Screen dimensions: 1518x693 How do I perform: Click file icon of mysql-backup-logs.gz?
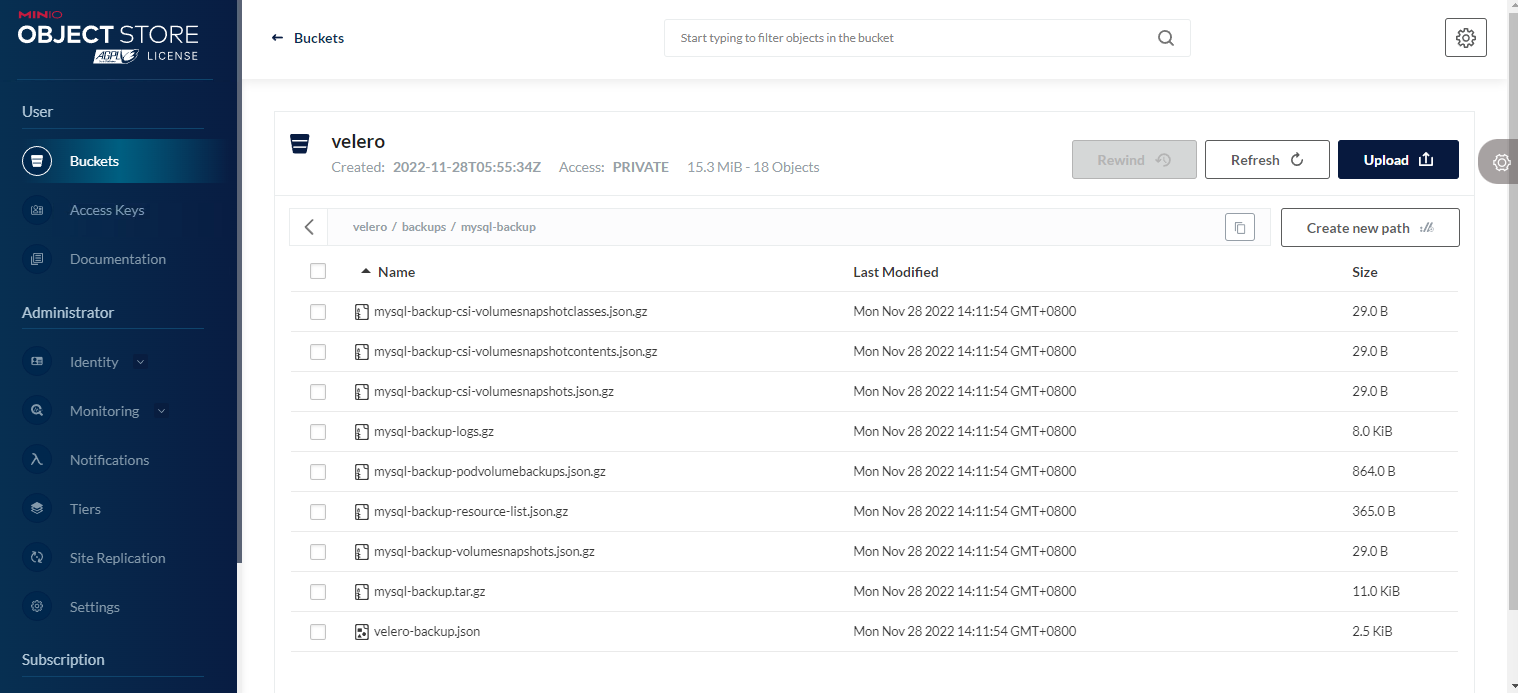click(362, 432)
